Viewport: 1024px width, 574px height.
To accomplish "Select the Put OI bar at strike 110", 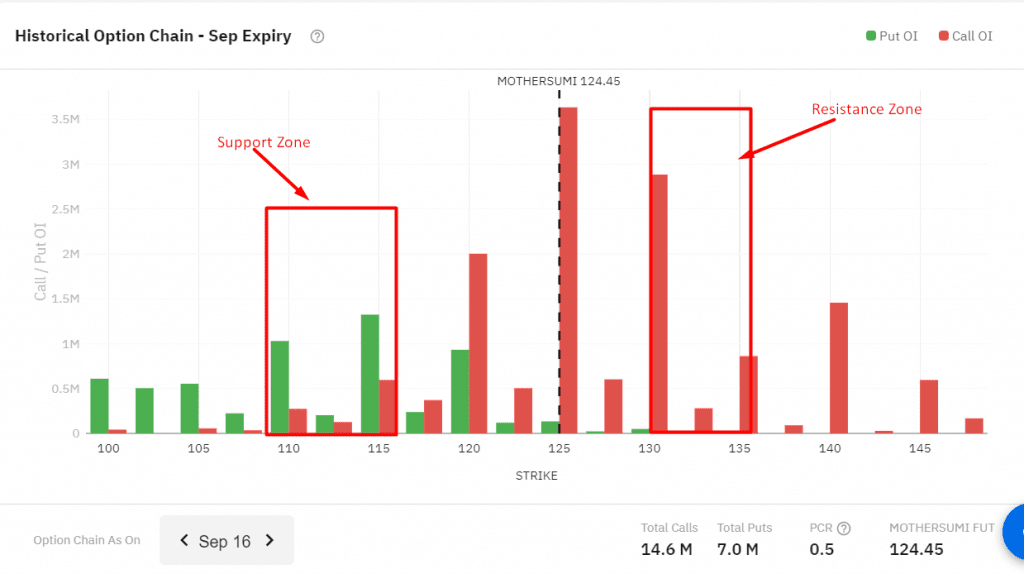I will 280,387.
